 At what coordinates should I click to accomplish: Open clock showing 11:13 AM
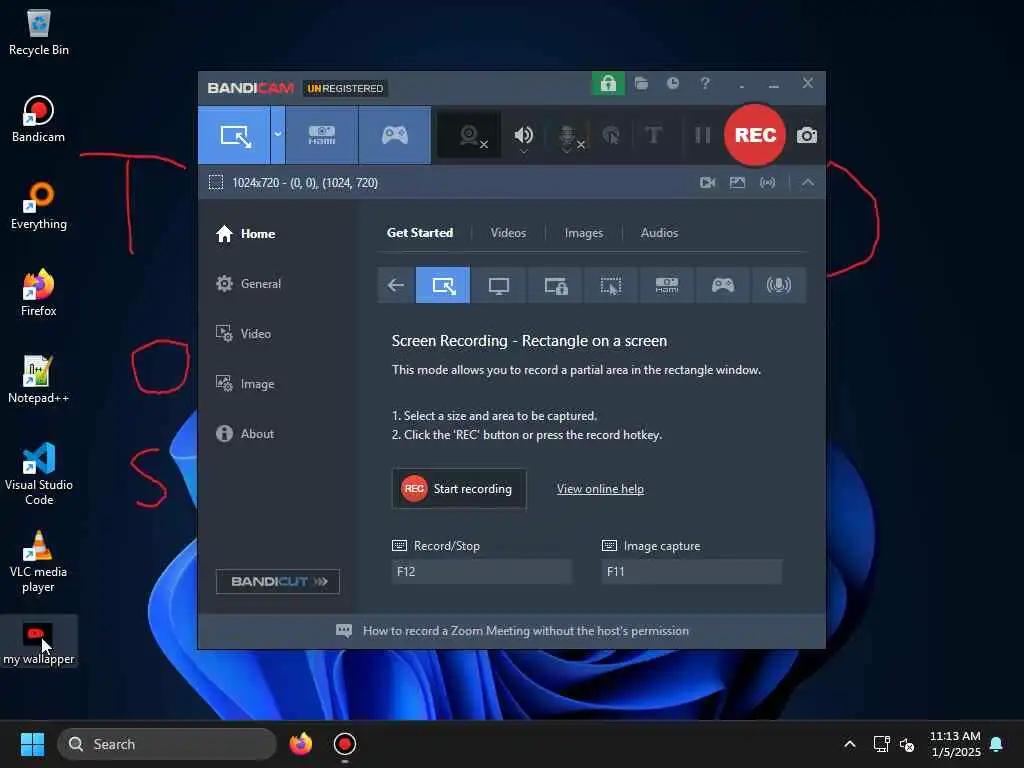pos(955,744)
